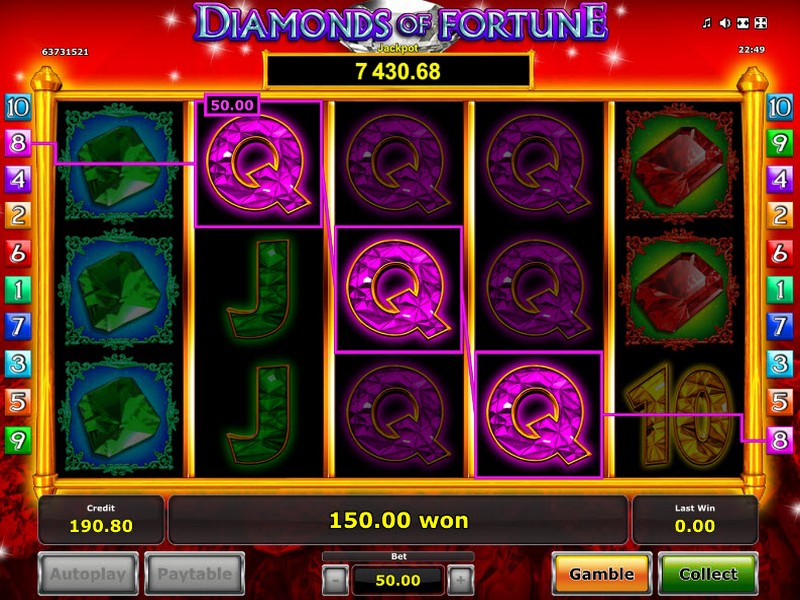Screen dimensions: 800x600
Task: Collect the winnings
Action: tap(708, 573)
